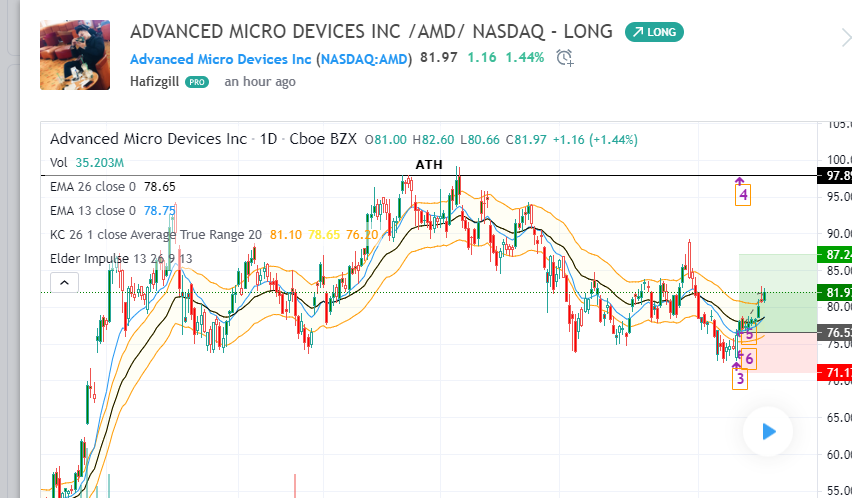Click the idea title ADVANCED MICRO DEVICES INC heading
This screenshot has height=498, width=852.
coord(371,31)
